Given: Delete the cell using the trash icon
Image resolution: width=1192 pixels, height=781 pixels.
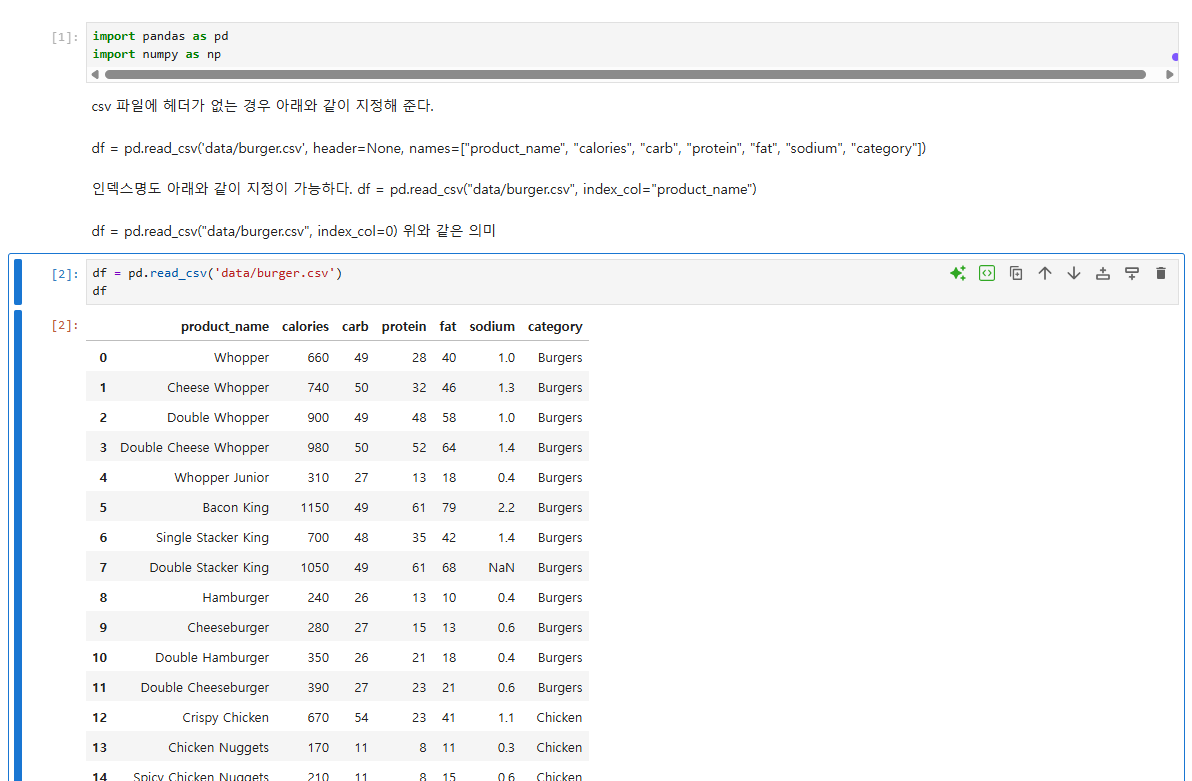Looking at the screenshot, I should pos(1161,273).
